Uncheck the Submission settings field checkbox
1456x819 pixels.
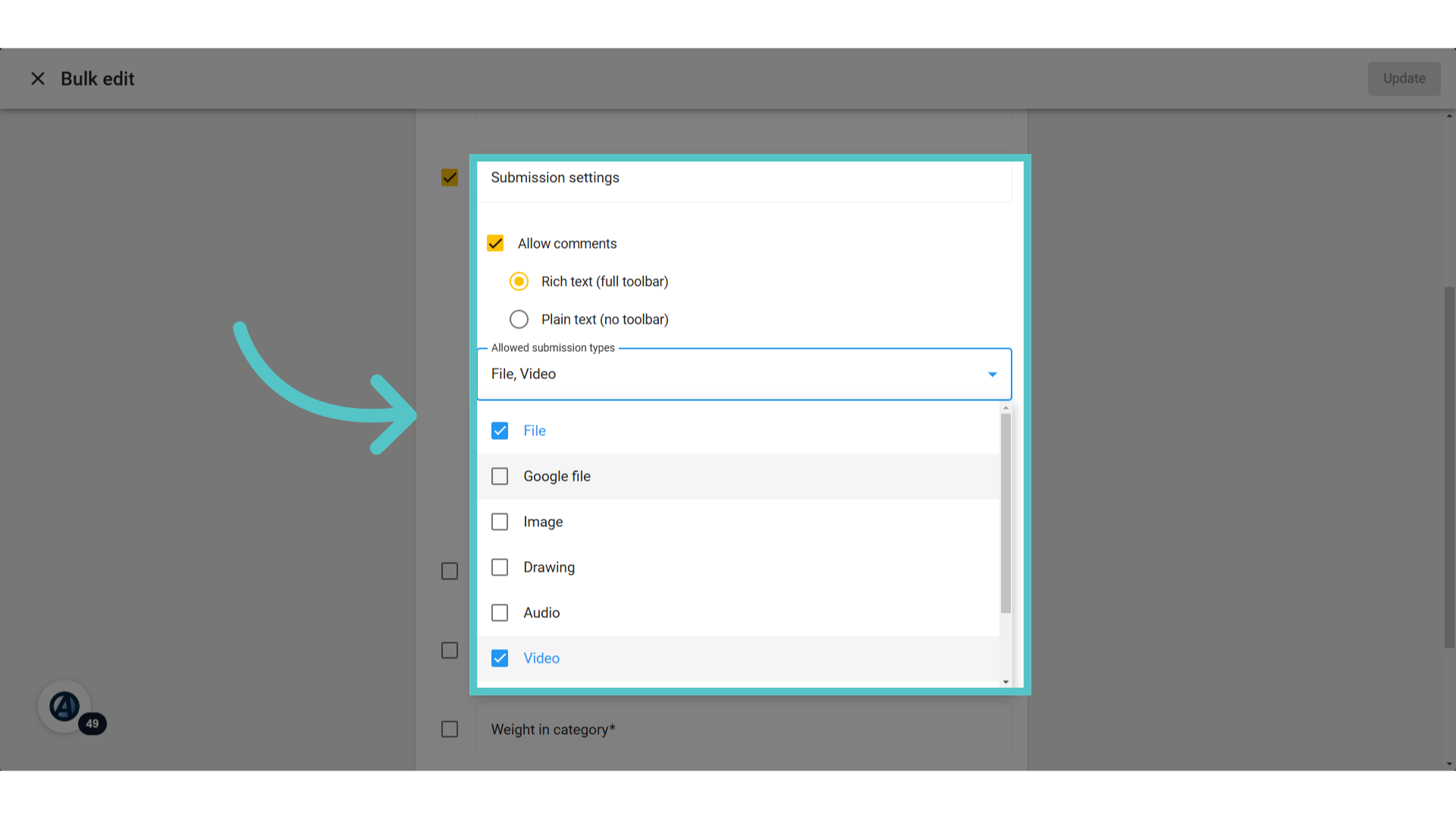click(450, 177)
